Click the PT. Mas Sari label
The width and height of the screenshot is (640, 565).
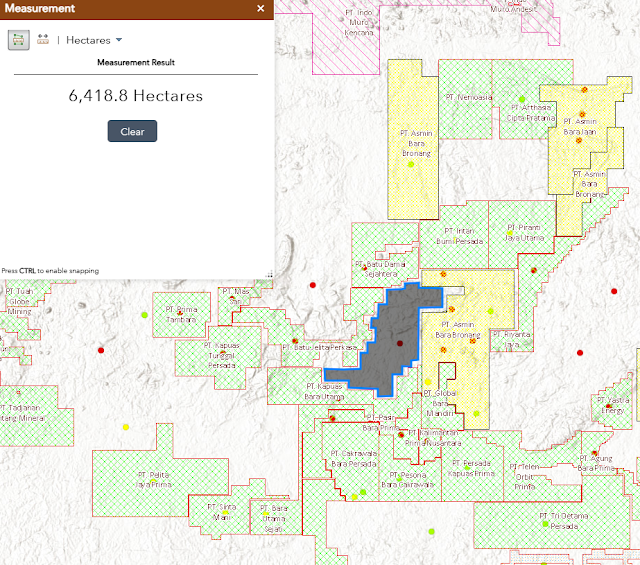click(236, 296)
